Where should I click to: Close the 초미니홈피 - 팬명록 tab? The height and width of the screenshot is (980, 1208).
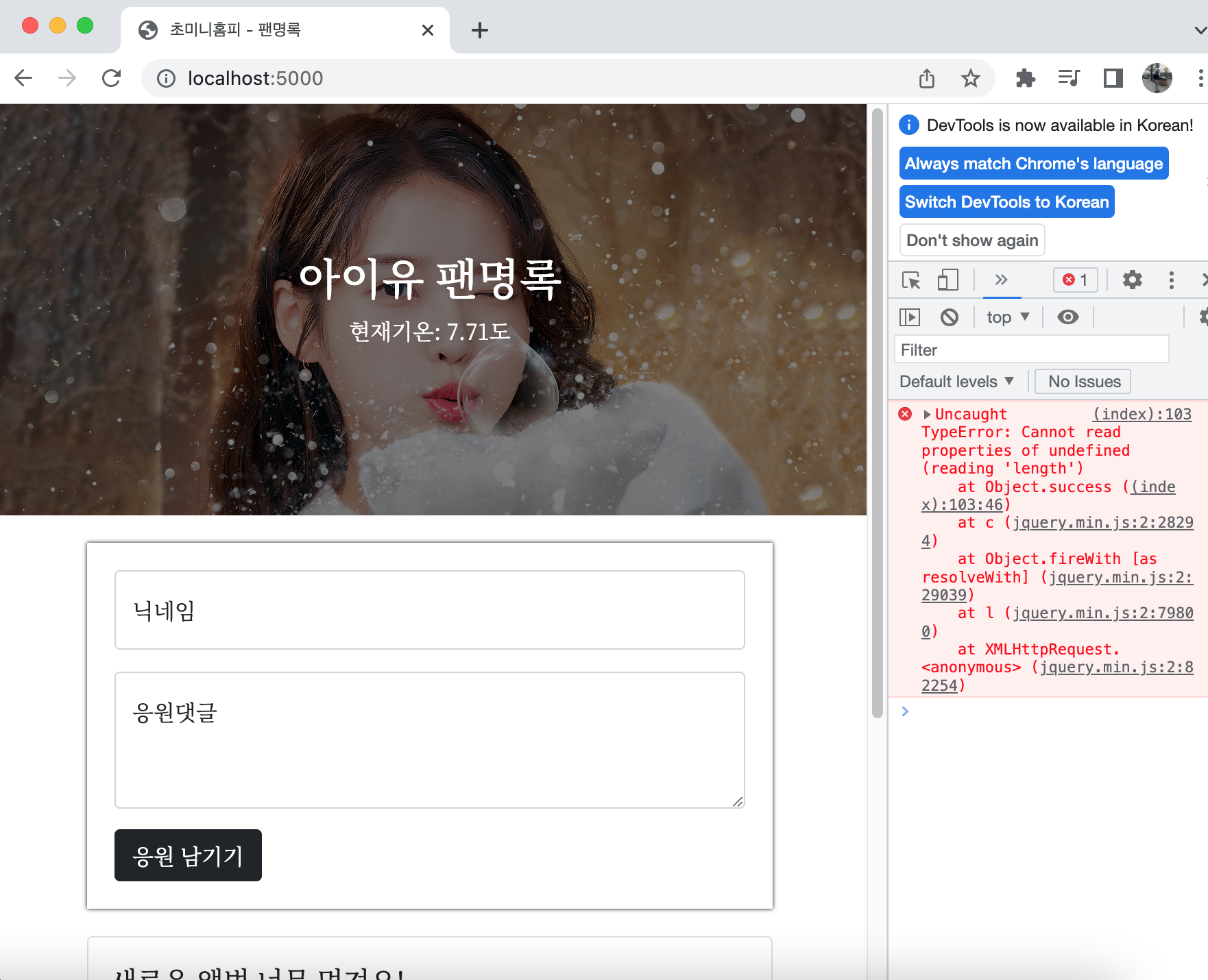click(x=427, y=30)
